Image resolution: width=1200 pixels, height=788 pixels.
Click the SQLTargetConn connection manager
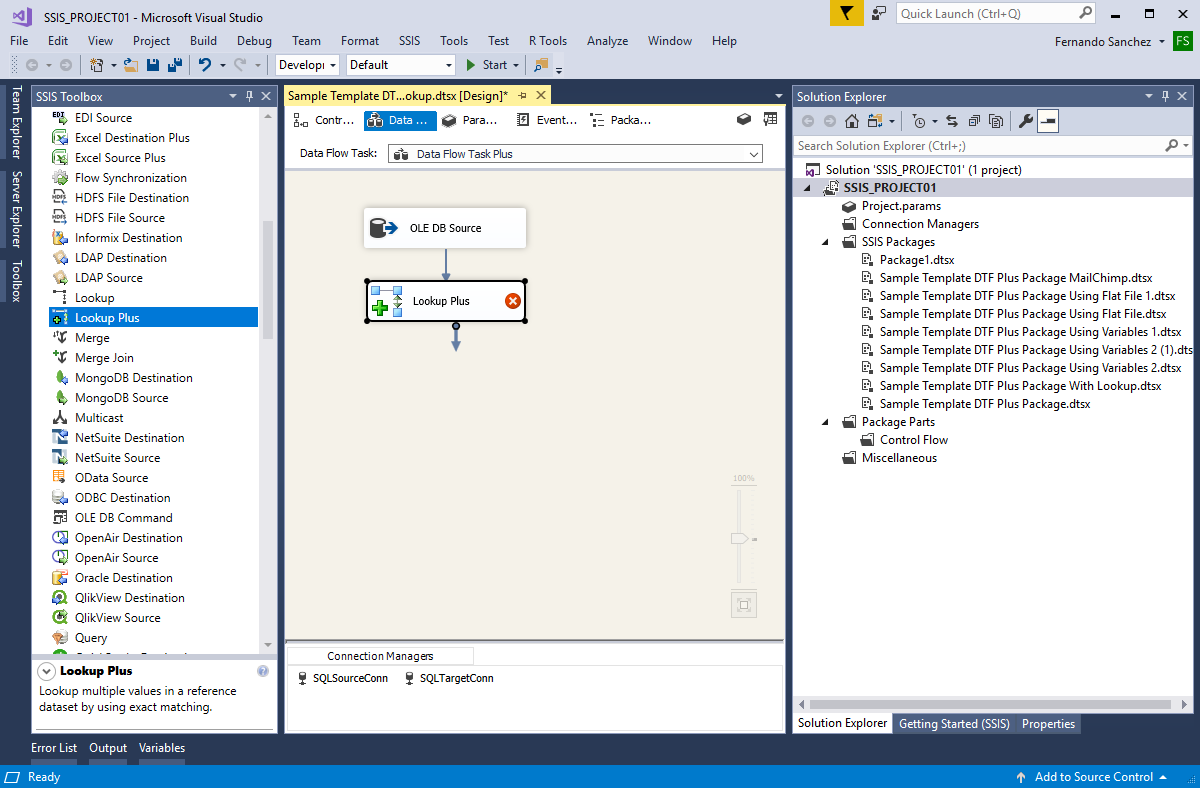pyautogui.click(x=449, y=678)
